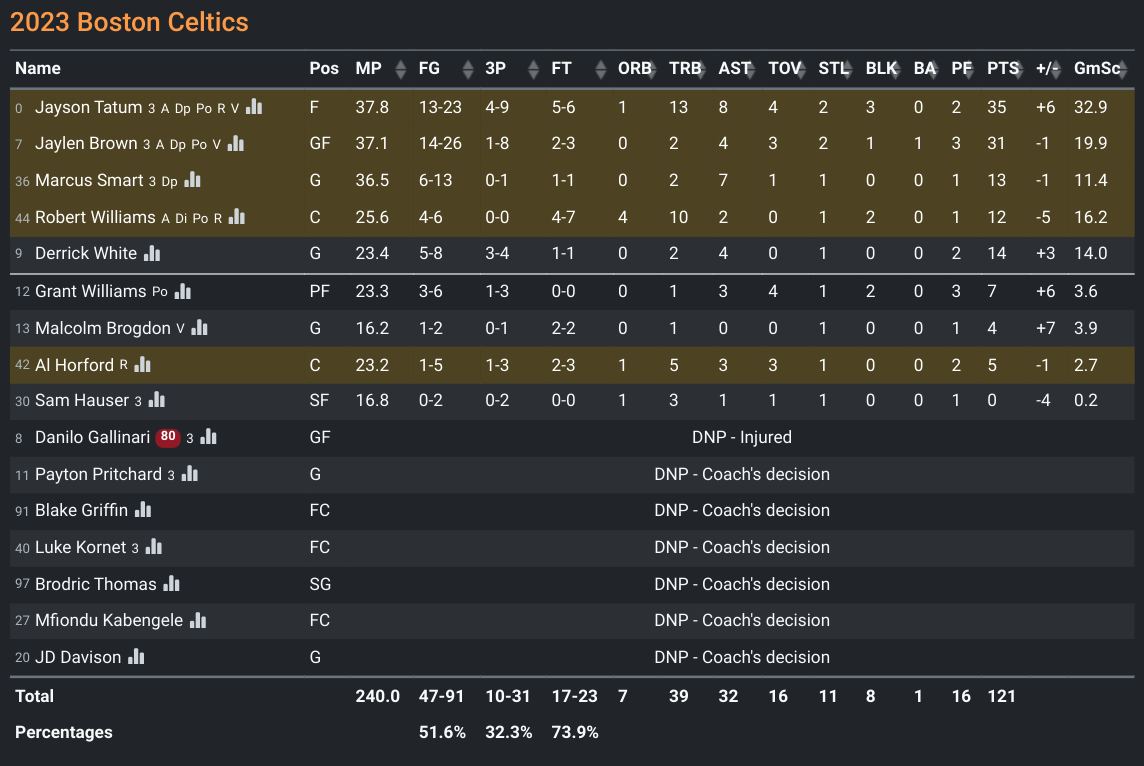The width and height of the screenshot is (1144, 766).
Task: Click the GmSc column header
Action: (x=1097, y=69)
